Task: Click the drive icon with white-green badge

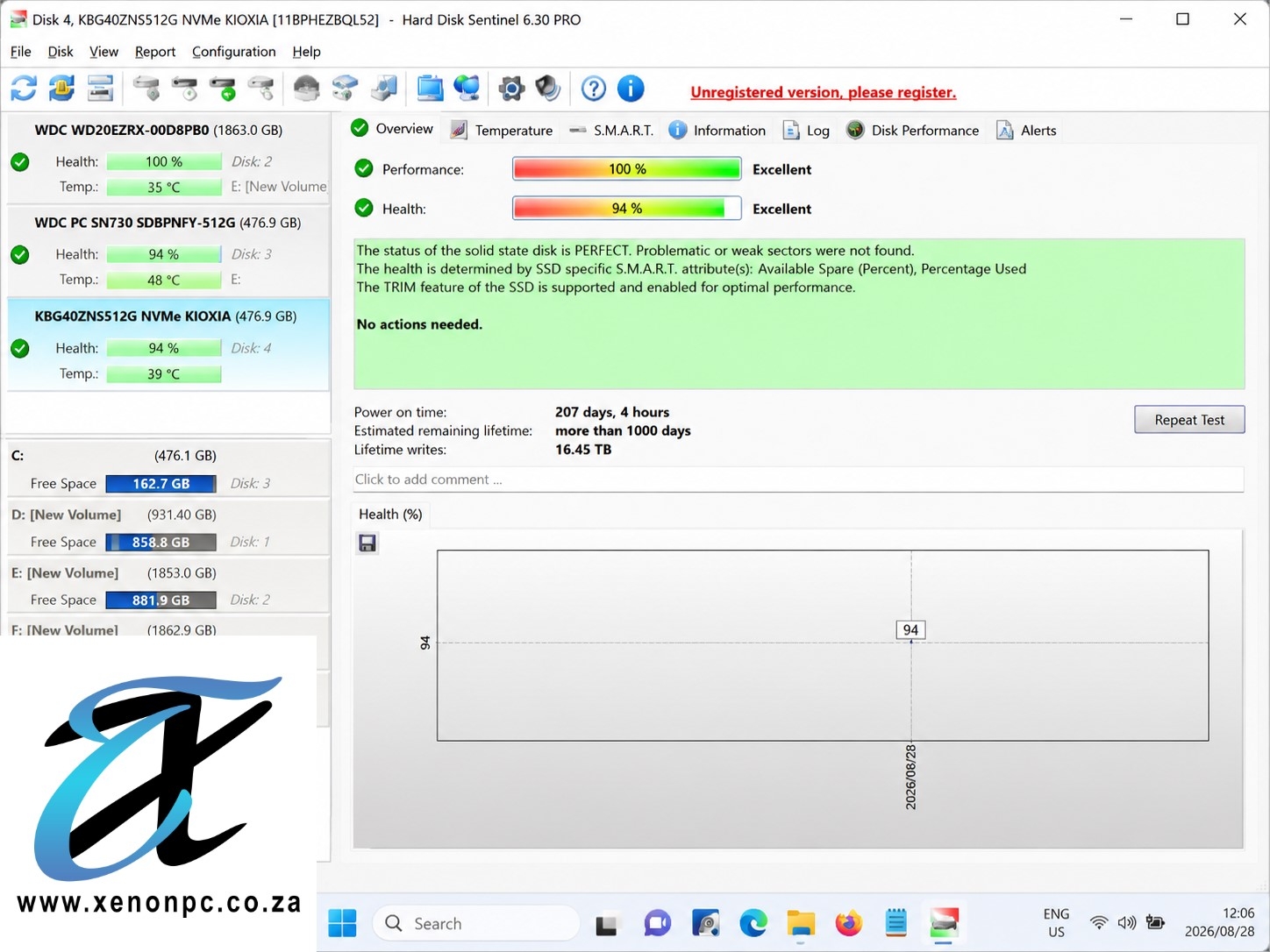Action: tap(185, 89)
